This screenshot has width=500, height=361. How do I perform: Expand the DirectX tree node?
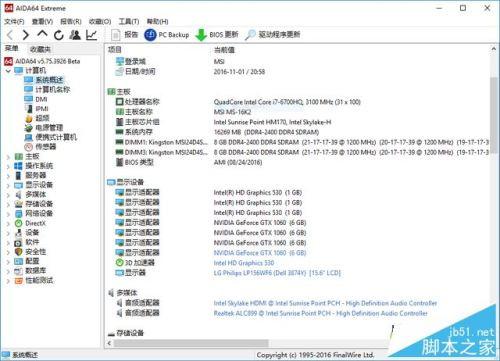pos(8,224)
